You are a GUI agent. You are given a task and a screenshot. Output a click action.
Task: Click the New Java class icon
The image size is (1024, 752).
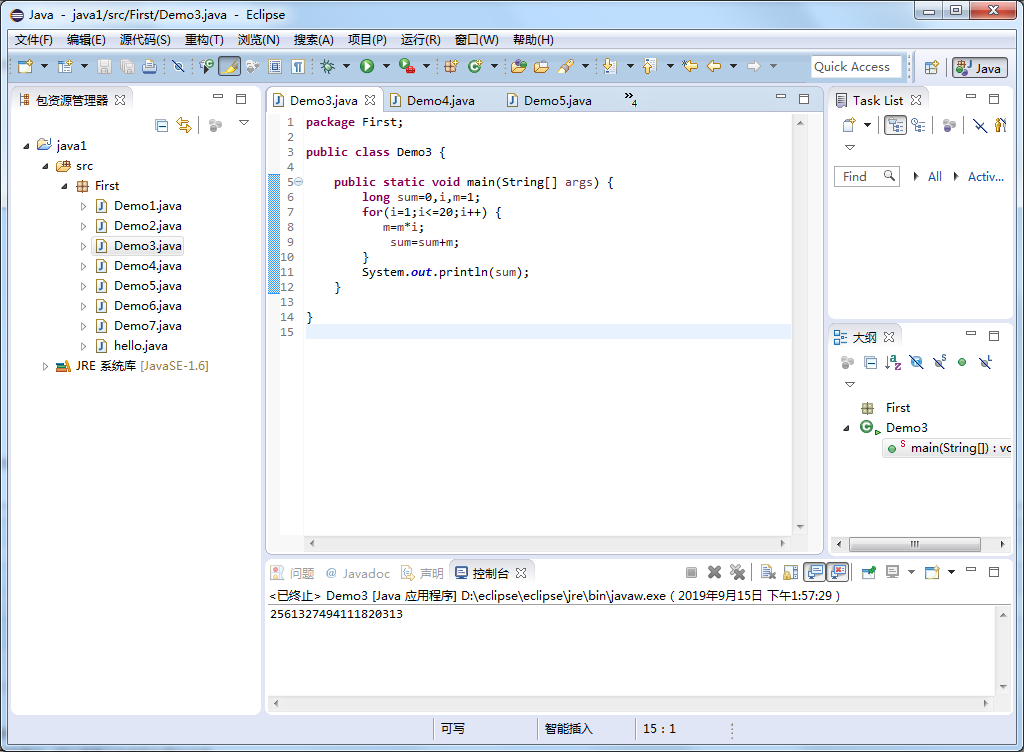(x=475, y=66)
